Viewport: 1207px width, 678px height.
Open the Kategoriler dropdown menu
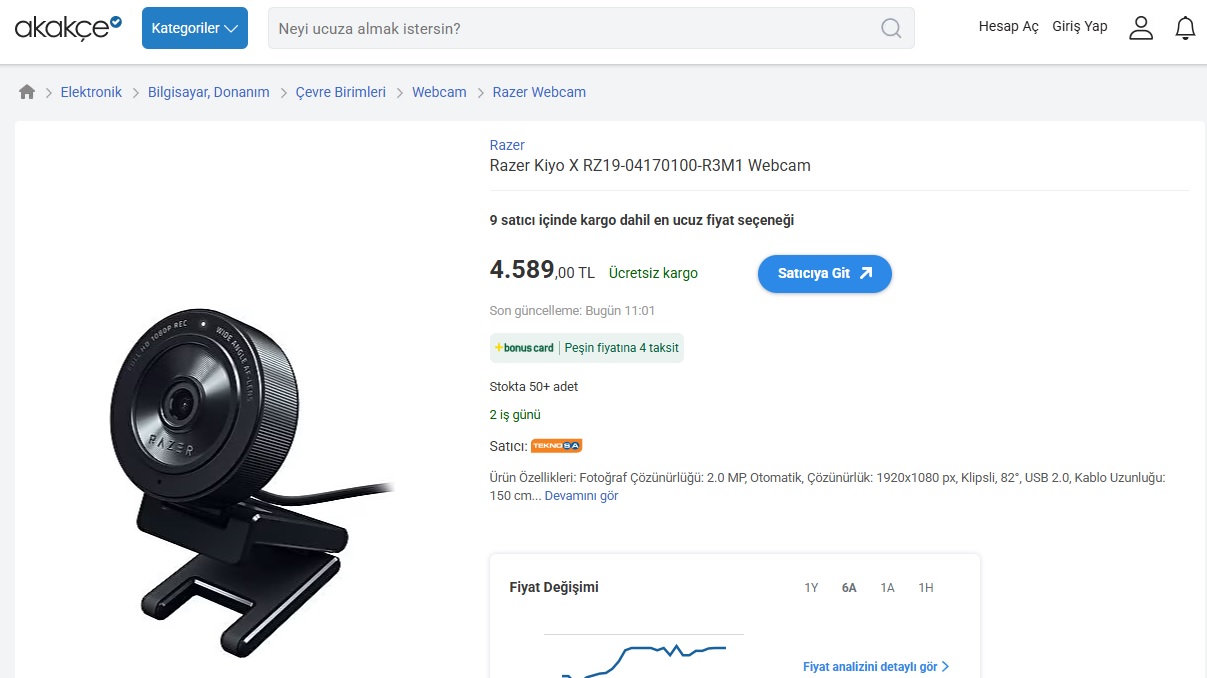tap(195, 28)
